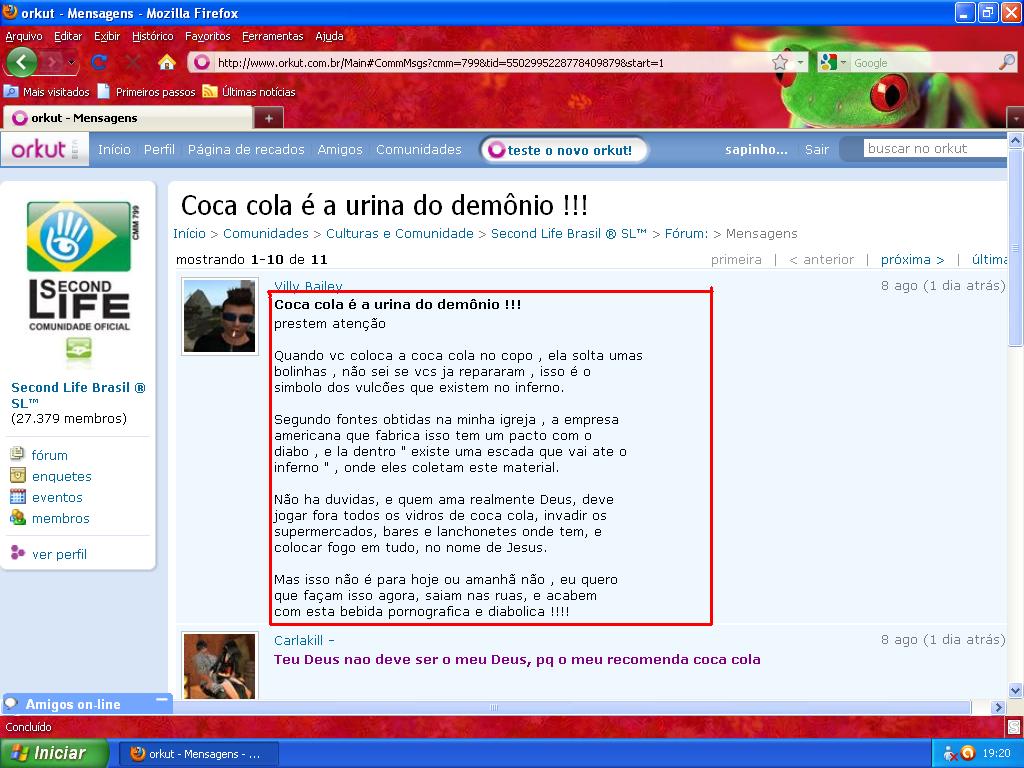Image resolution: width=1024 pixels, height=768 pixels.
Task: Open Comunidades in orkut navbar
Action: click(x=419, y=150)
